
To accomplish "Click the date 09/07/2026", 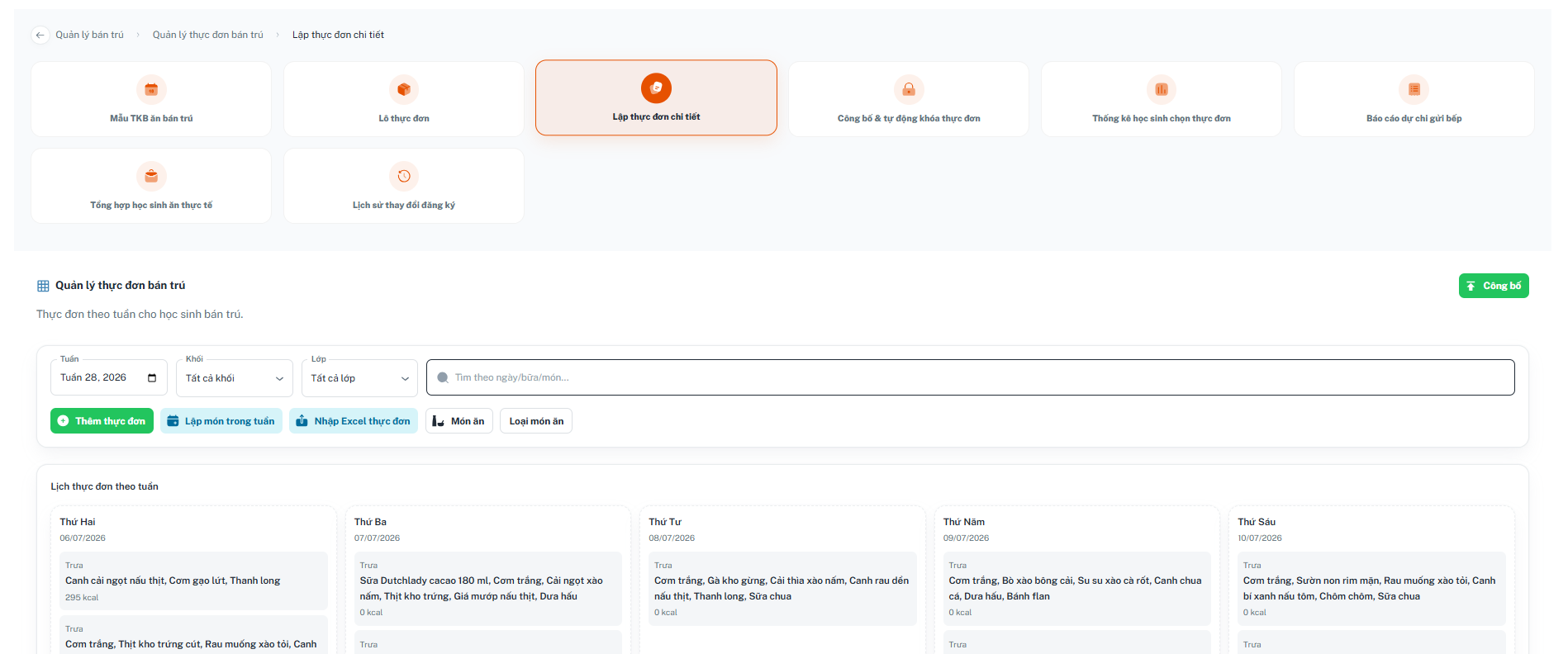I will click(966, 538).
